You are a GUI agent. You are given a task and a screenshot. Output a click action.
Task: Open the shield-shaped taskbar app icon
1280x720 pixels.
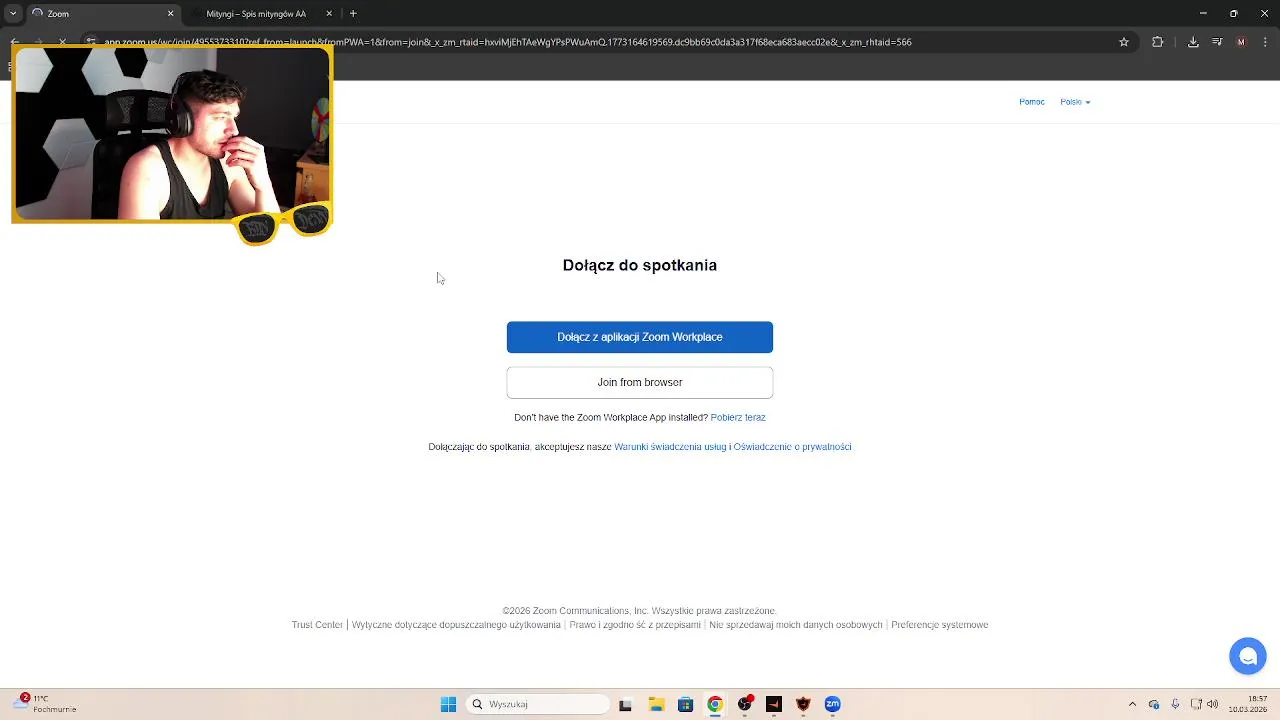803,704
